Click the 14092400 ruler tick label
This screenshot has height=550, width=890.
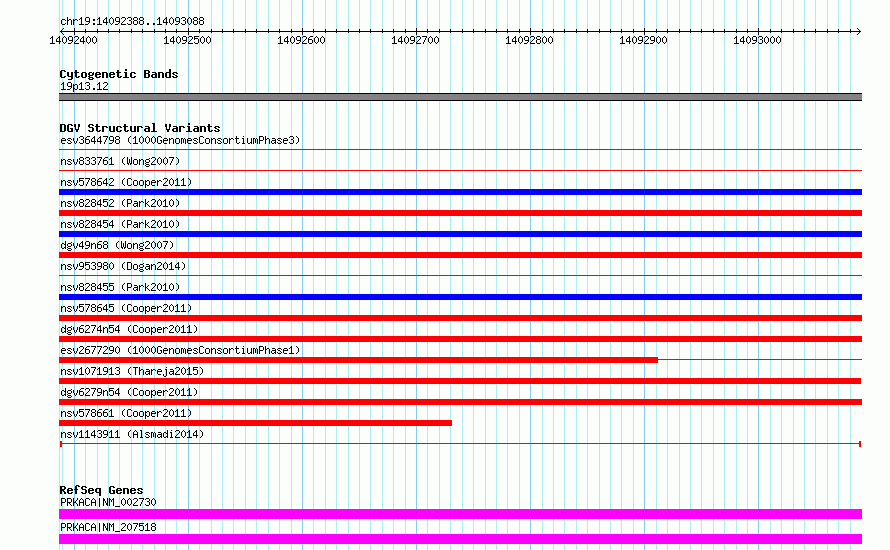[x=73, y=40]
